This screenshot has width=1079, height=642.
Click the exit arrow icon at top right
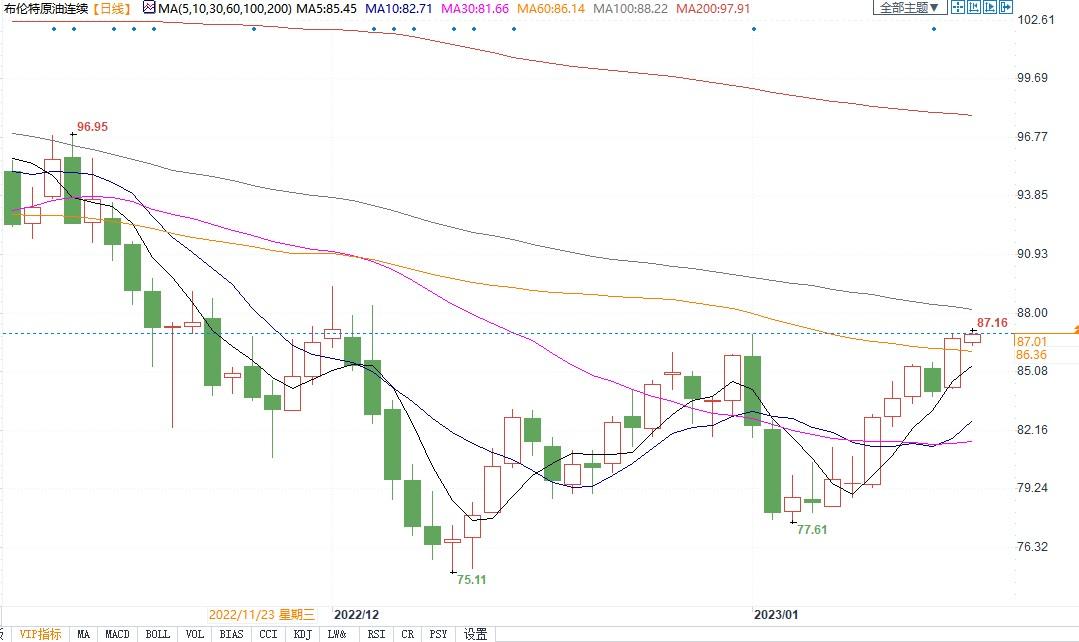pyautogui.click(x=1008, y=8)
